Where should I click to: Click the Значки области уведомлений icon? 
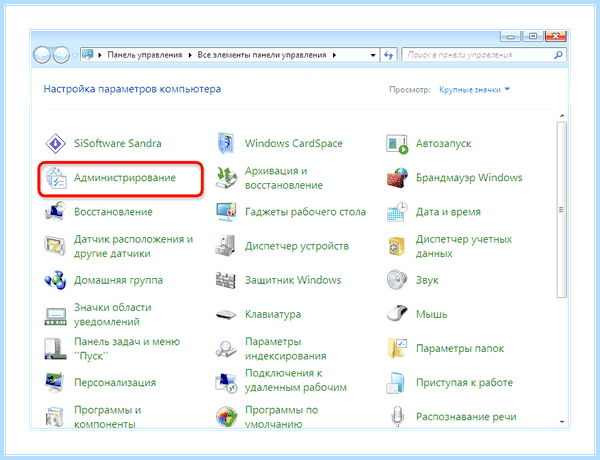click(x=55, y=315)
